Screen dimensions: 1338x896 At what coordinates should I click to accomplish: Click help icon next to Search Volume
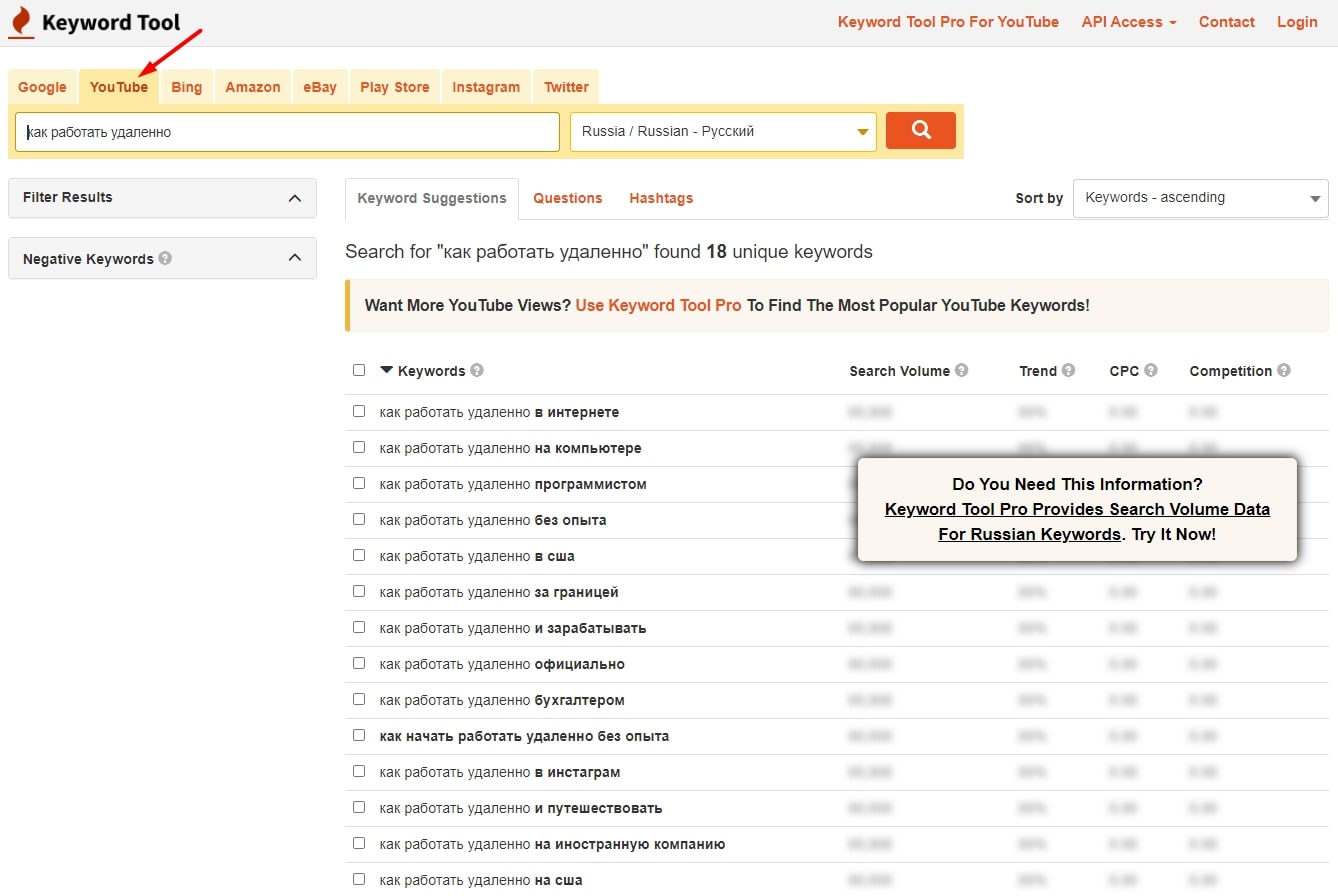coord(961,370)
